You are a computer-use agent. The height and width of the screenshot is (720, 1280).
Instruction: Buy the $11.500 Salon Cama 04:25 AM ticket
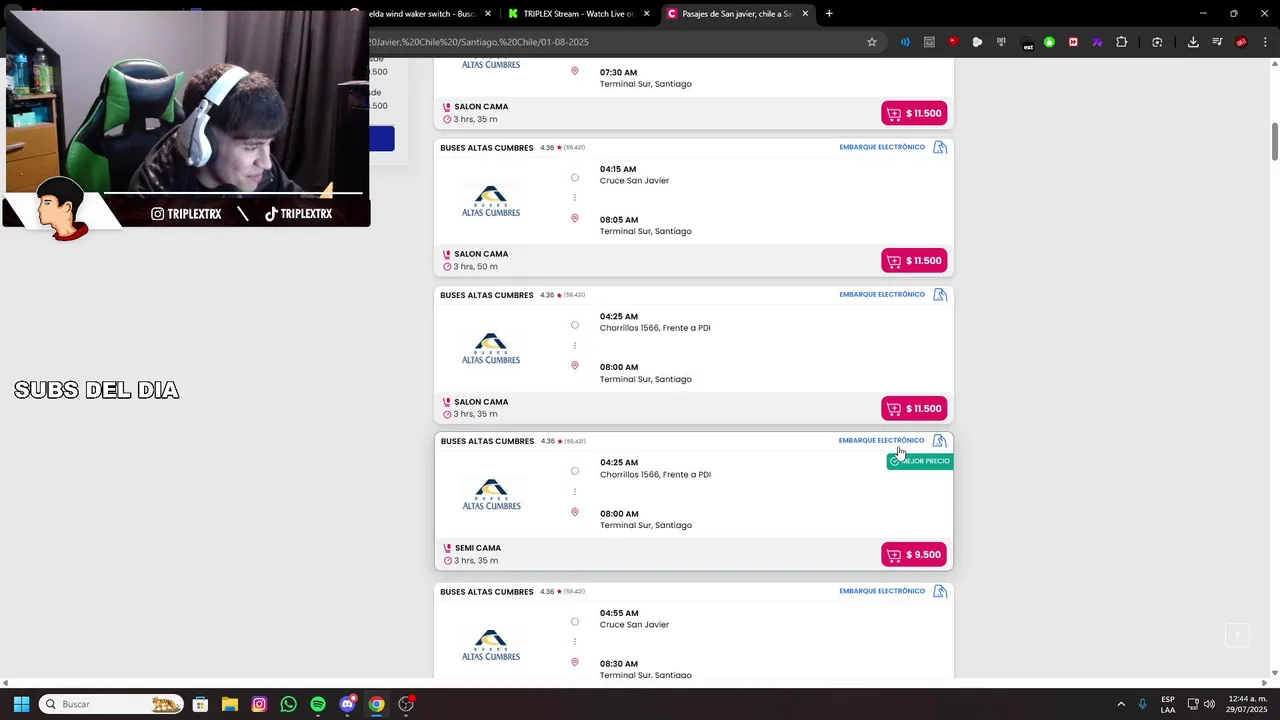[914, 409]
